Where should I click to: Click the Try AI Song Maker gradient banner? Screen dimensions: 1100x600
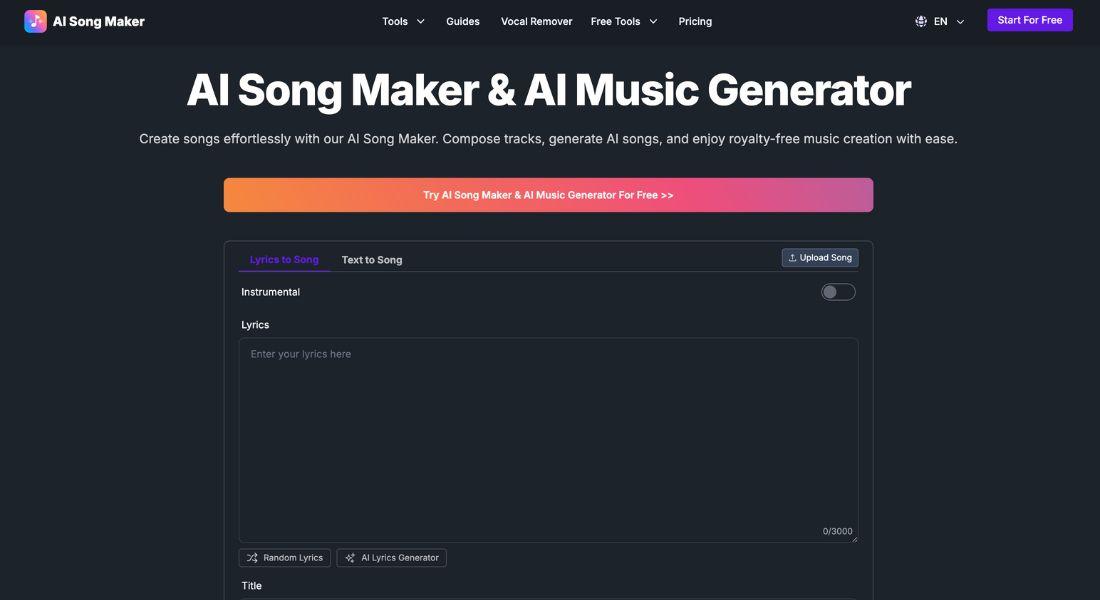click(x=548, y=195)
